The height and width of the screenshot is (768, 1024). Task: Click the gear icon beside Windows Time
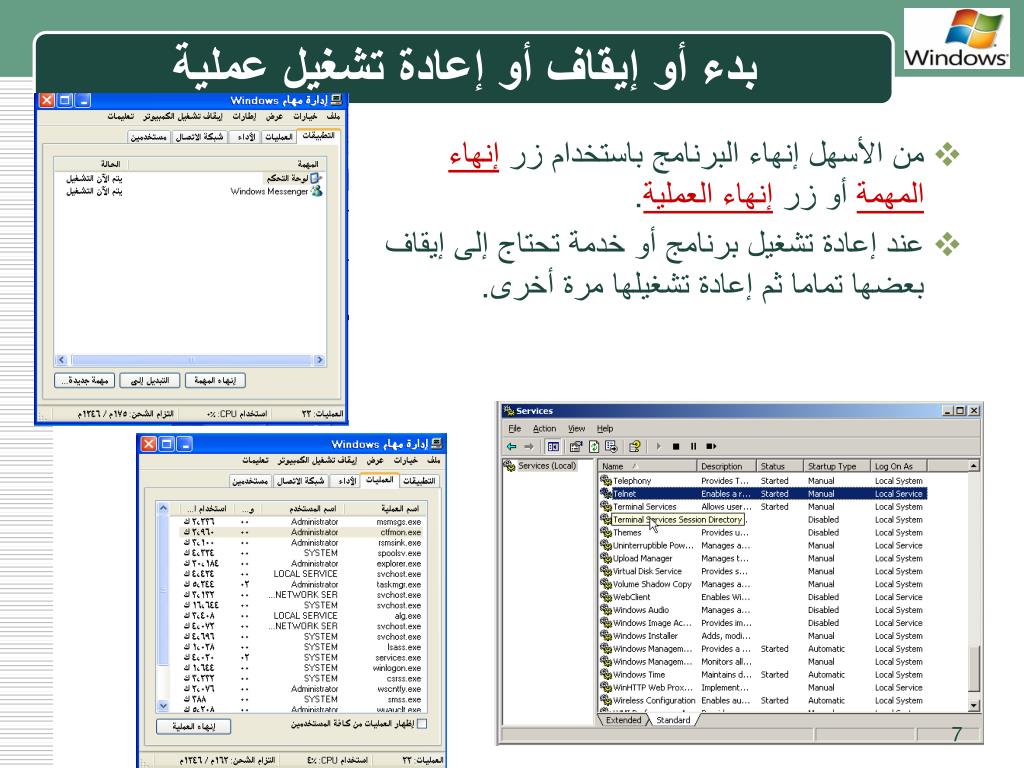tap(605, 675)
